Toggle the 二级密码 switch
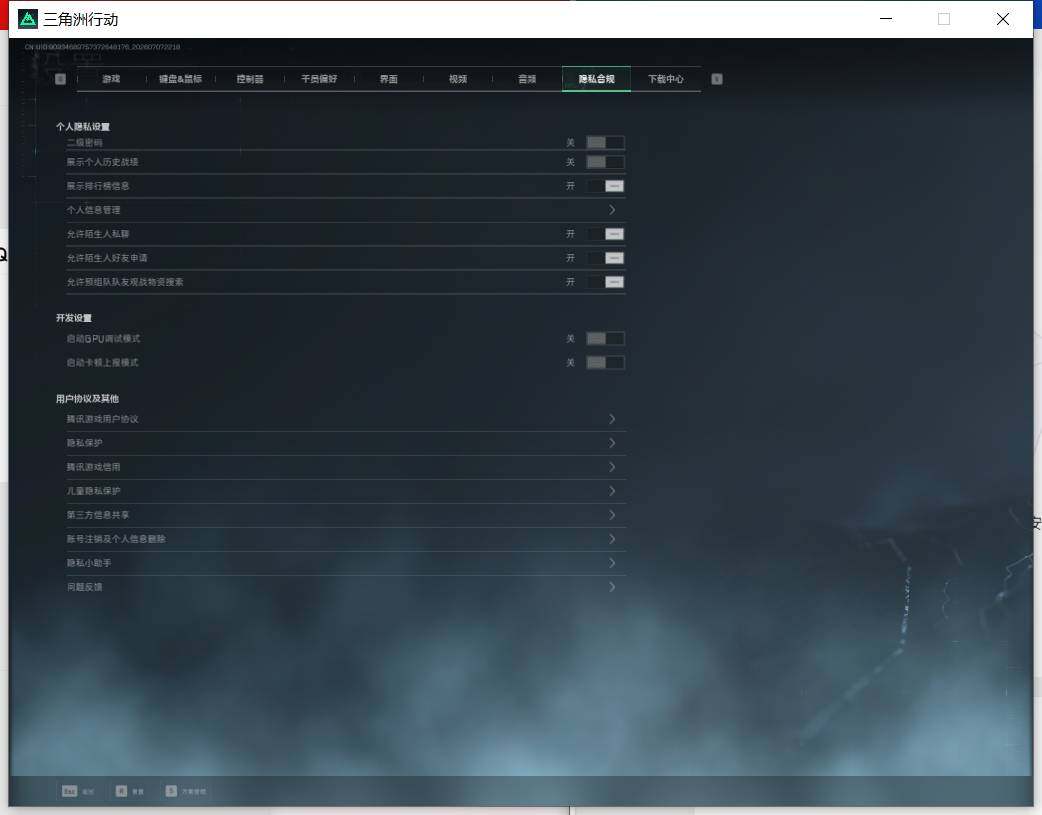The height and width of the screenshot is (815, 1042). tap(605, 142)
